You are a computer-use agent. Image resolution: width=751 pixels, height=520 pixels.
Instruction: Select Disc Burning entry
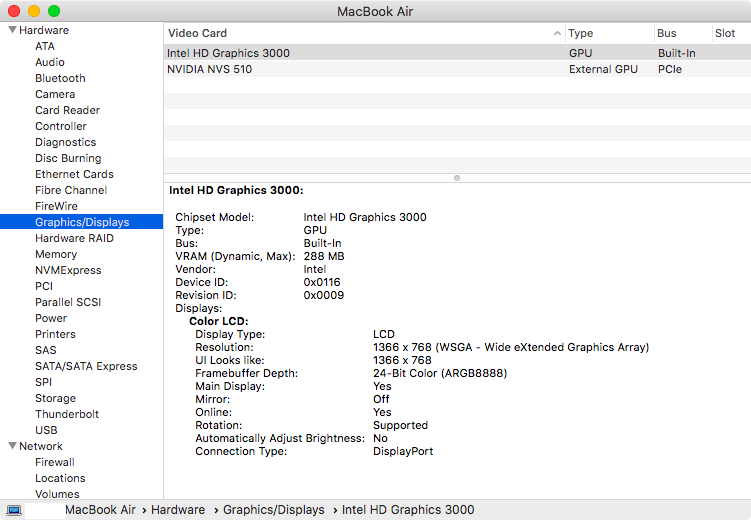[68, 158]
